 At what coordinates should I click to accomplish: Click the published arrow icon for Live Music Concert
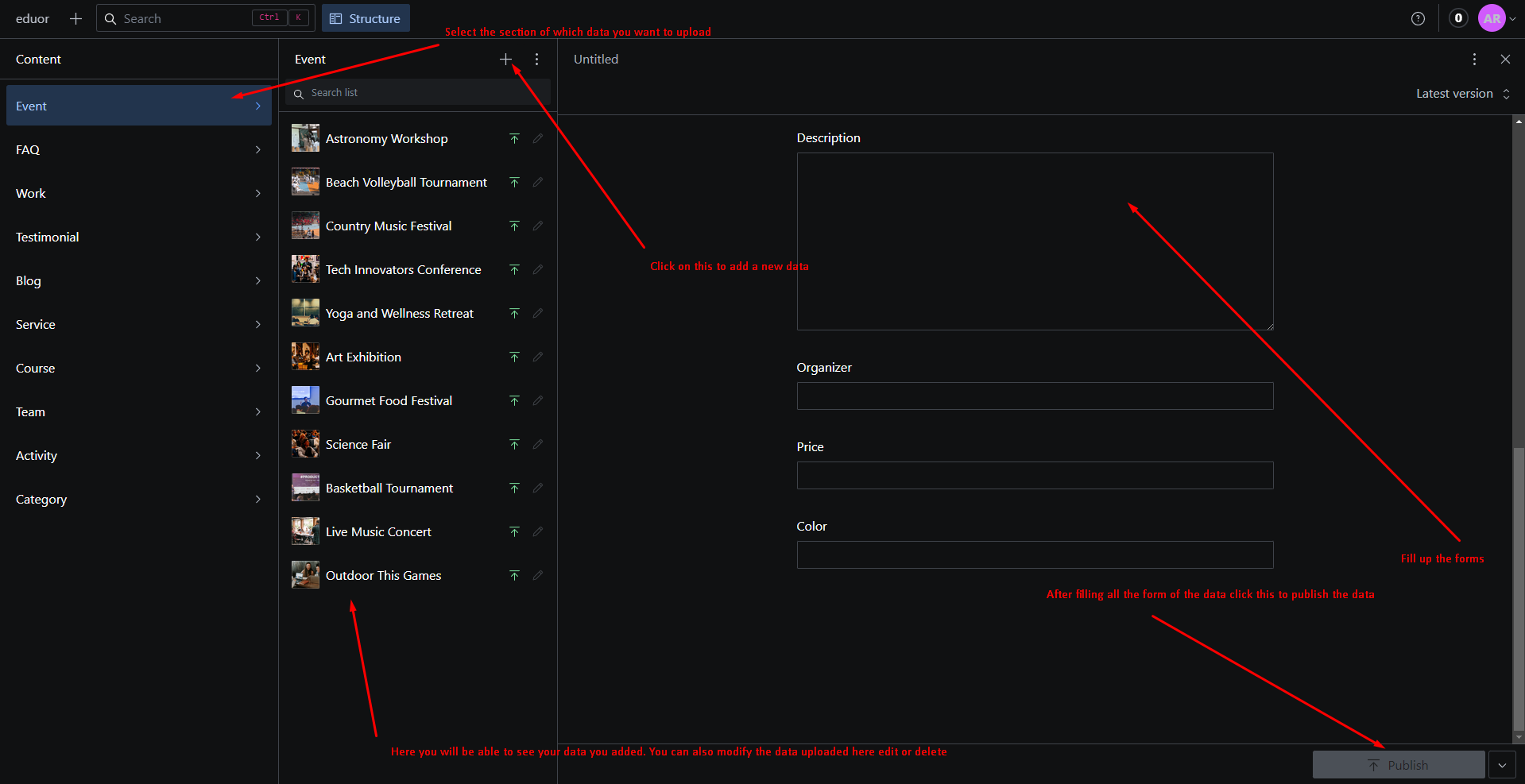click(514, 532)
